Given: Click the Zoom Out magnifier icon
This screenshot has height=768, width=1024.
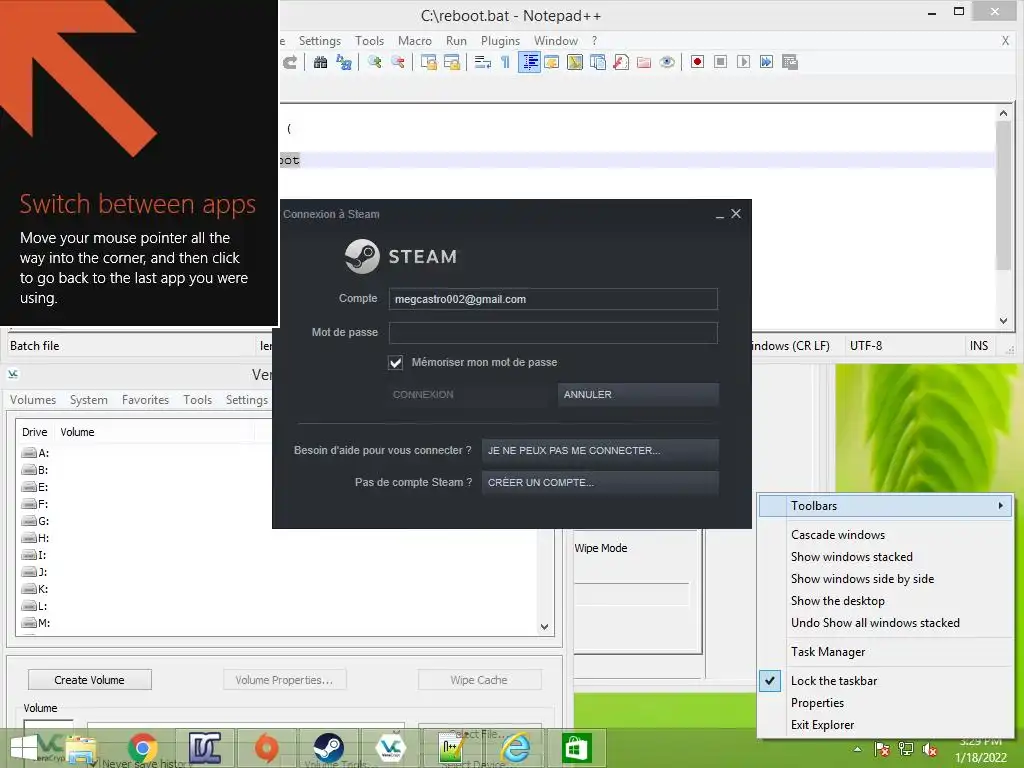Looking at the screenshot, I should [x=397, y=62].
